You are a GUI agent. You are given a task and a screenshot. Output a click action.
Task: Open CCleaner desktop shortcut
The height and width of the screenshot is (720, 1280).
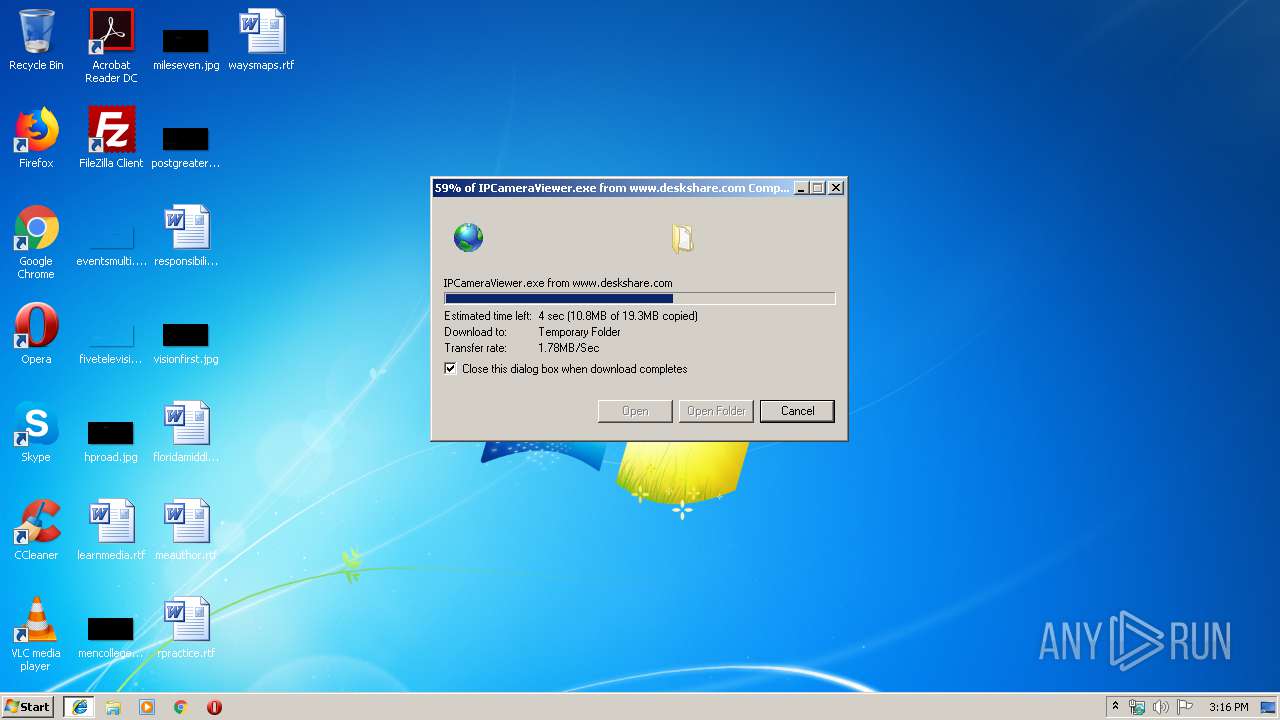pos(36,530)
